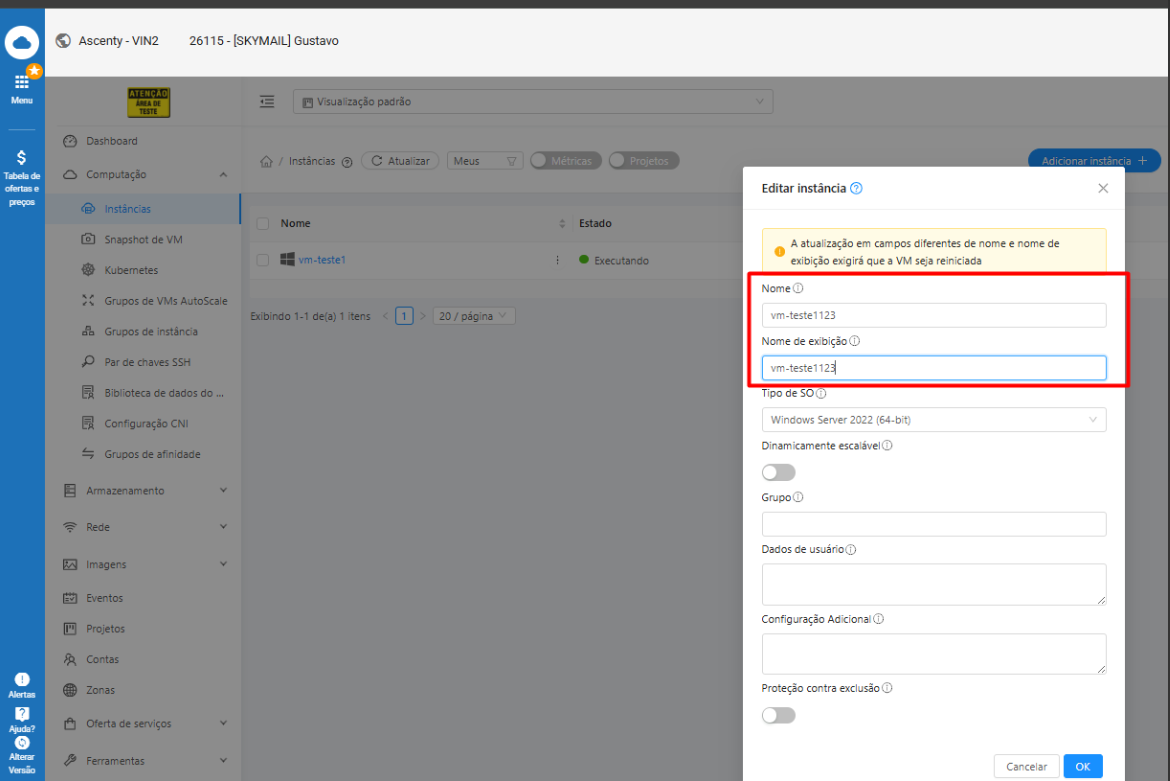Image resolution: width=1170 pixels, height=781 pixels.
Task: Click the Alterar Versão icon
Action: click(22, 756)
